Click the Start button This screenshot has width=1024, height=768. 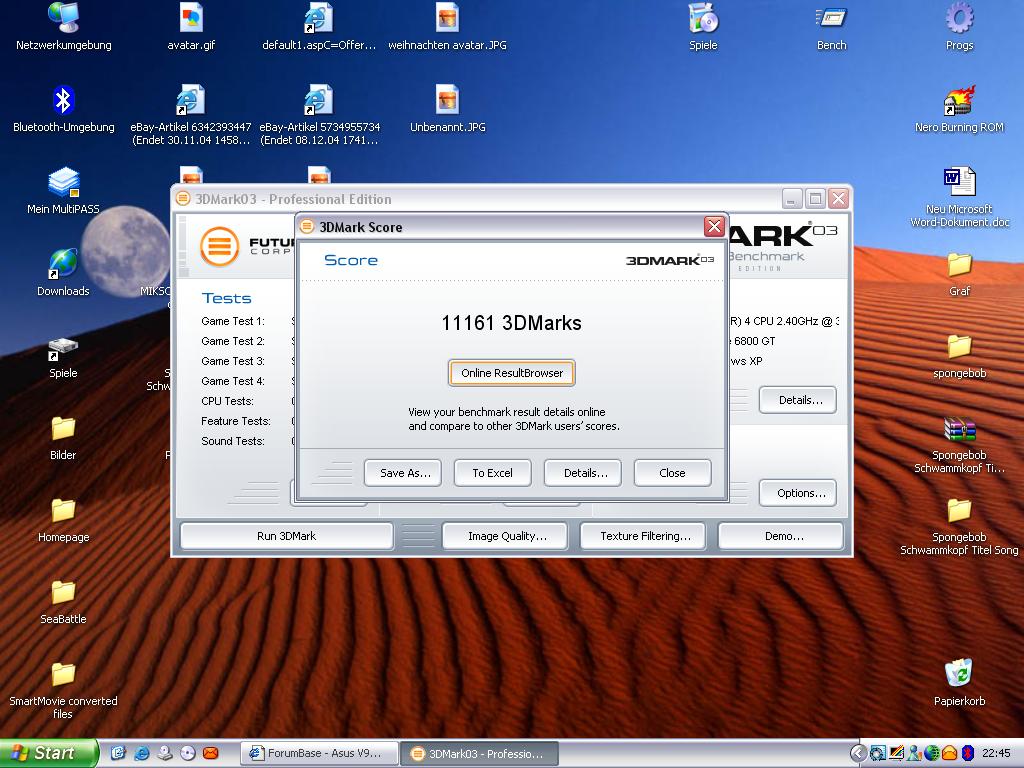[48, 753]
